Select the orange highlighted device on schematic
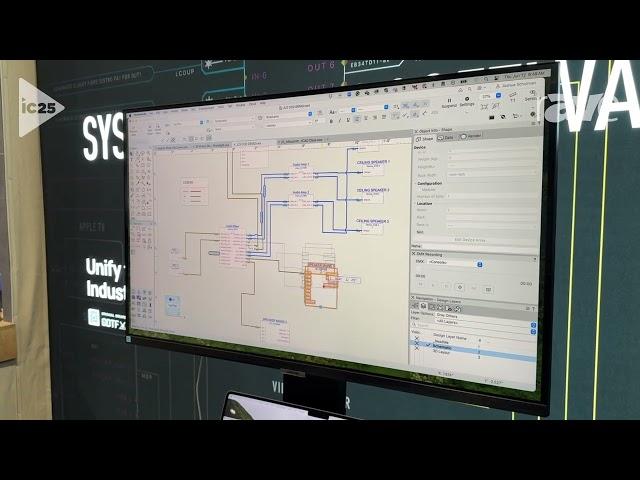The image size is (640, 480). [322, 284]
